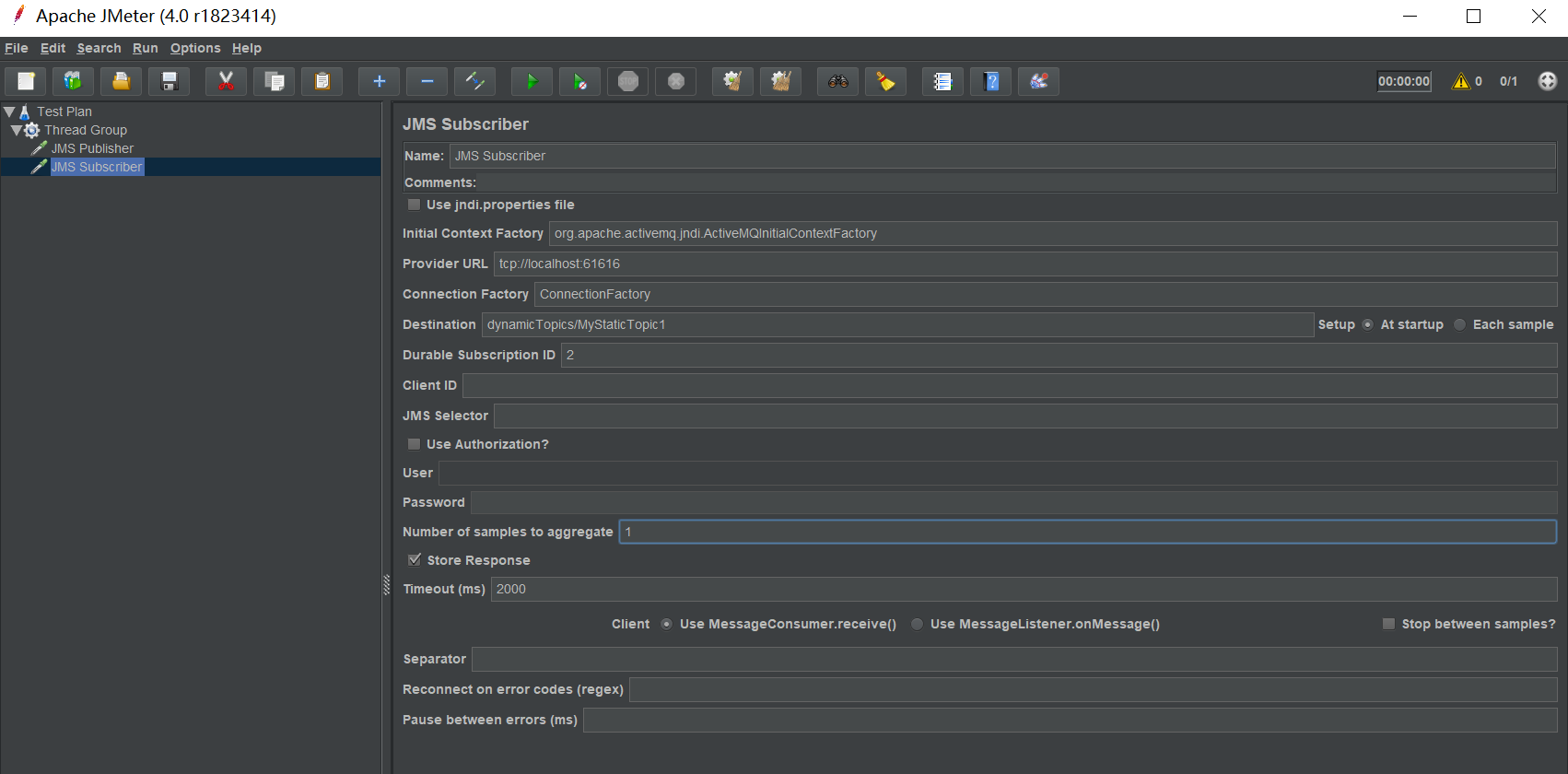Screen dimensions: 1568x774
Task: Collapse tree with the minus icon
Action: pyautogui.click(x=427, y=81)
